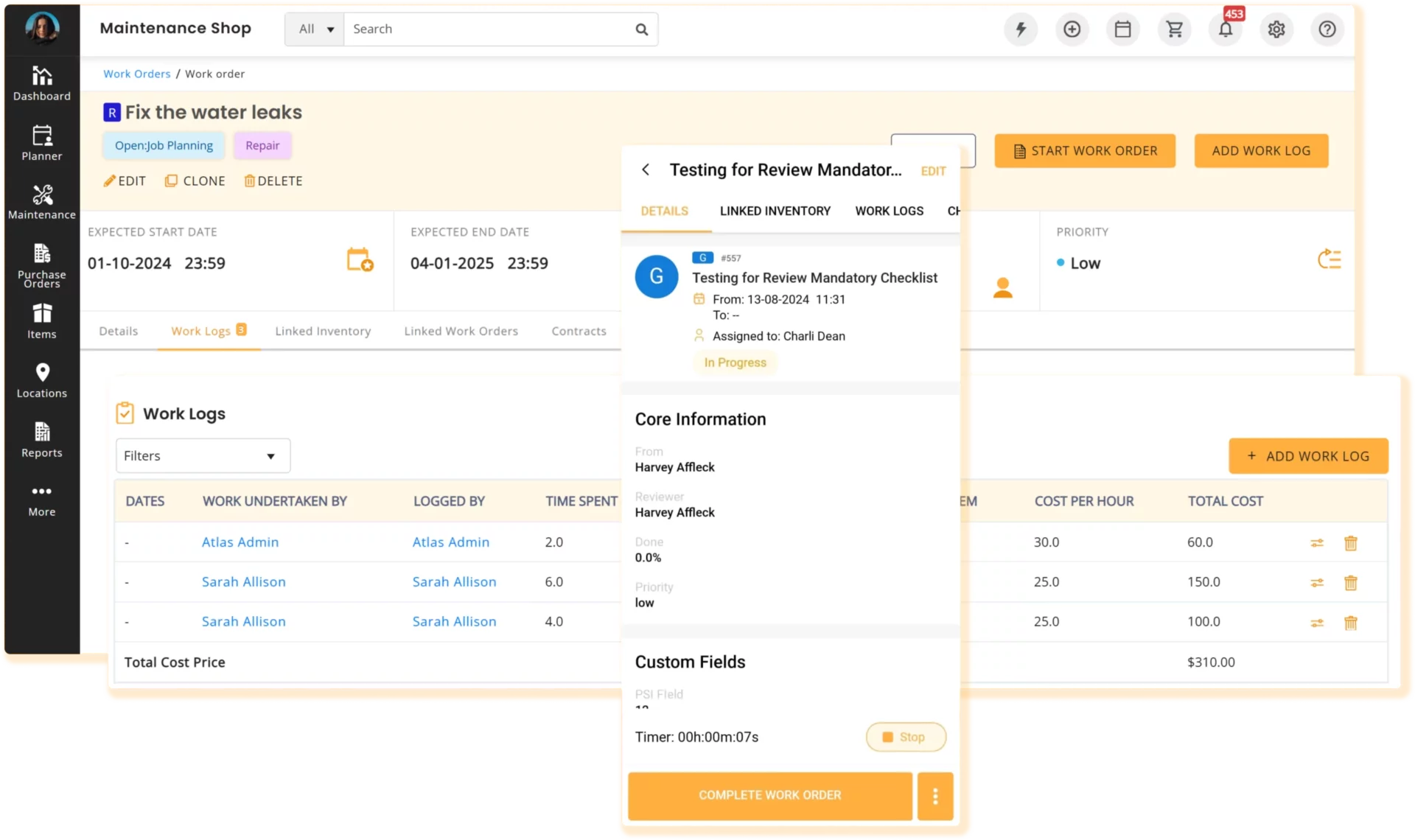
Task: Click expected start date calendar icon
Action: (x=360, y=260)
